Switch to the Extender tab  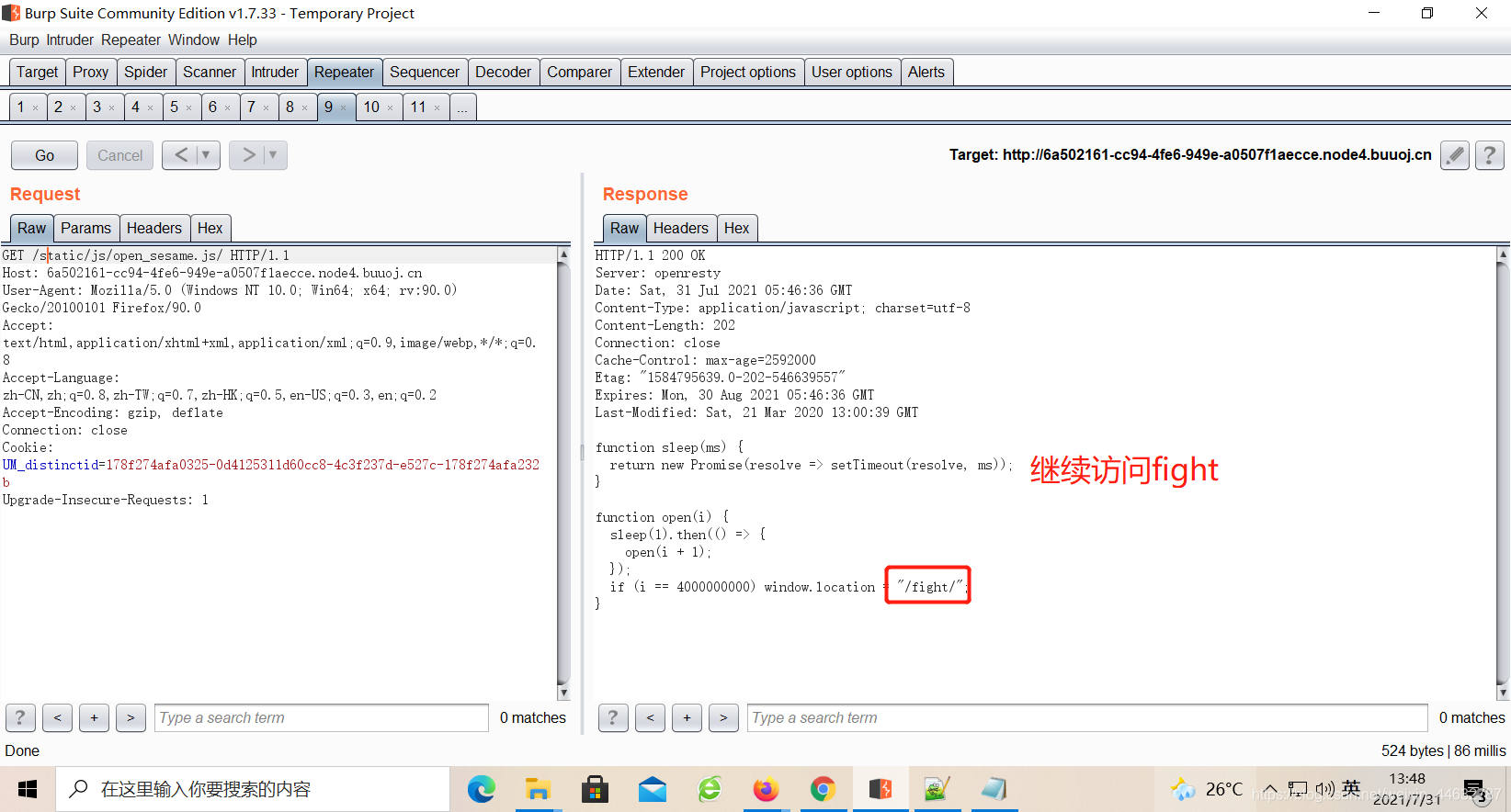[x=656, y=72]
